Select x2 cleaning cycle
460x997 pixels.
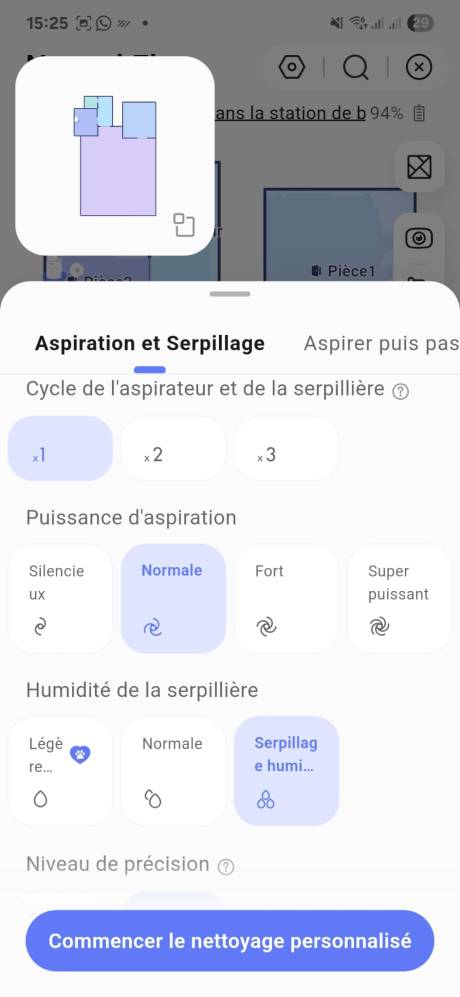click(173, 448)
